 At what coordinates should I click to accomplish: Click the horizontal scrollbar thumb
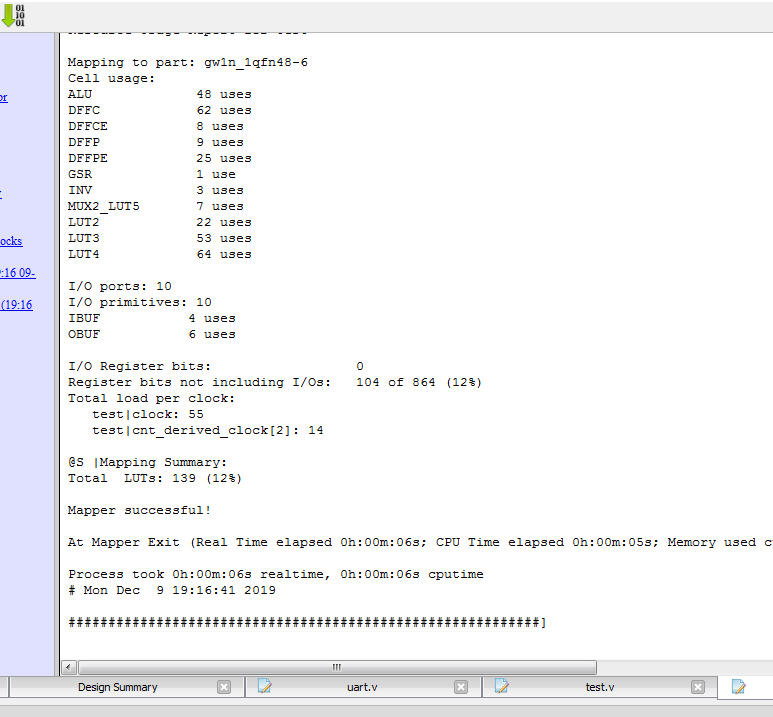[336, 667]
